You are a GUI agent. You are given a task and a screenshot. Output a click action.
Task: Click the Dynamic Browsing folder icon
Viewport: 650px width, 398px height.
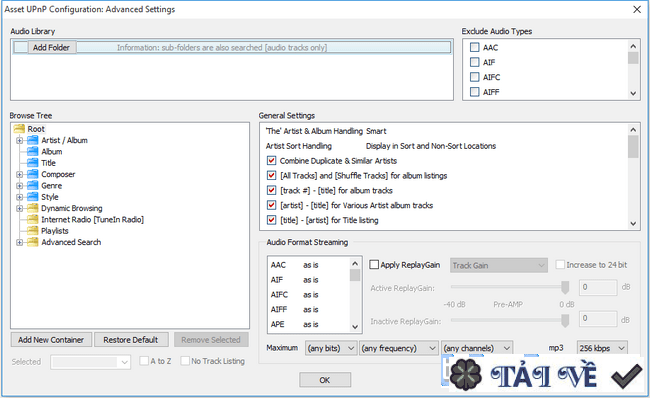33,208
